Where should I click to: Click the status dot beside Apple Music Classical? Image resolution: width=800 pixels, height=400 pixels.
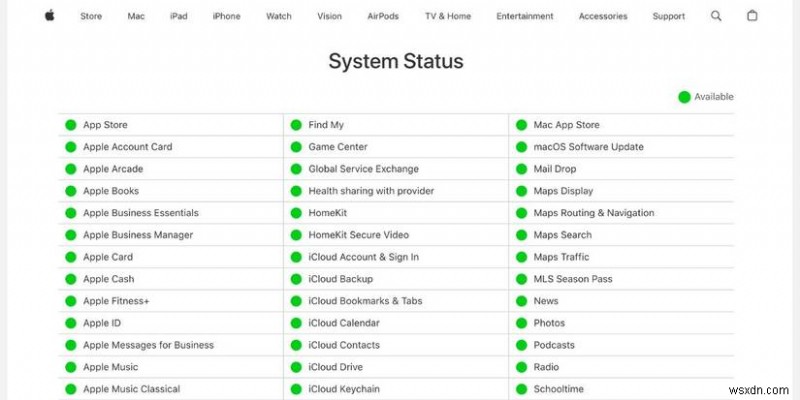coord(70,389)
